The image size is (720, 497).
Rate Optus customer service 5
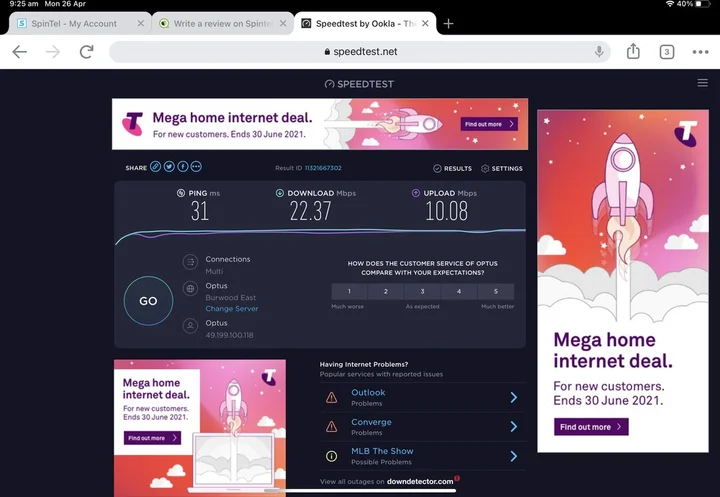[496, 291]
